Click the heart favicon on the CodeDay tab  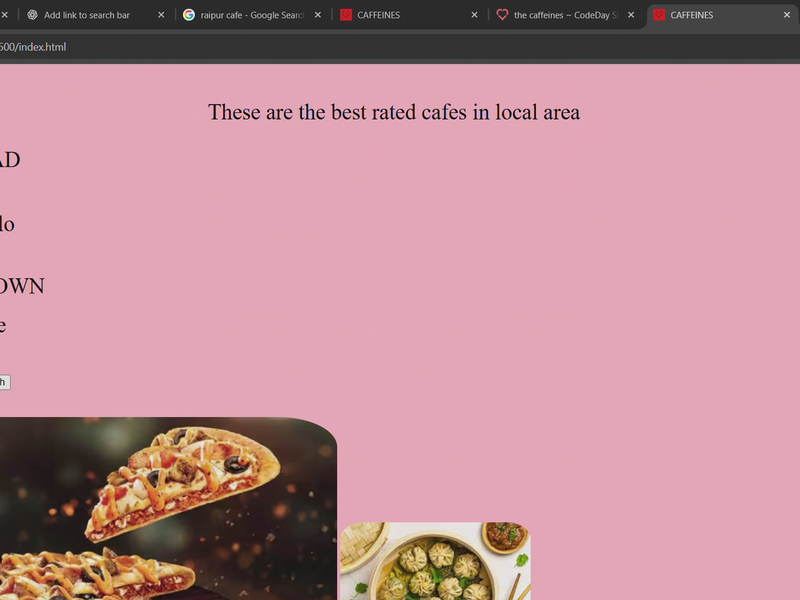click(502, 15)
